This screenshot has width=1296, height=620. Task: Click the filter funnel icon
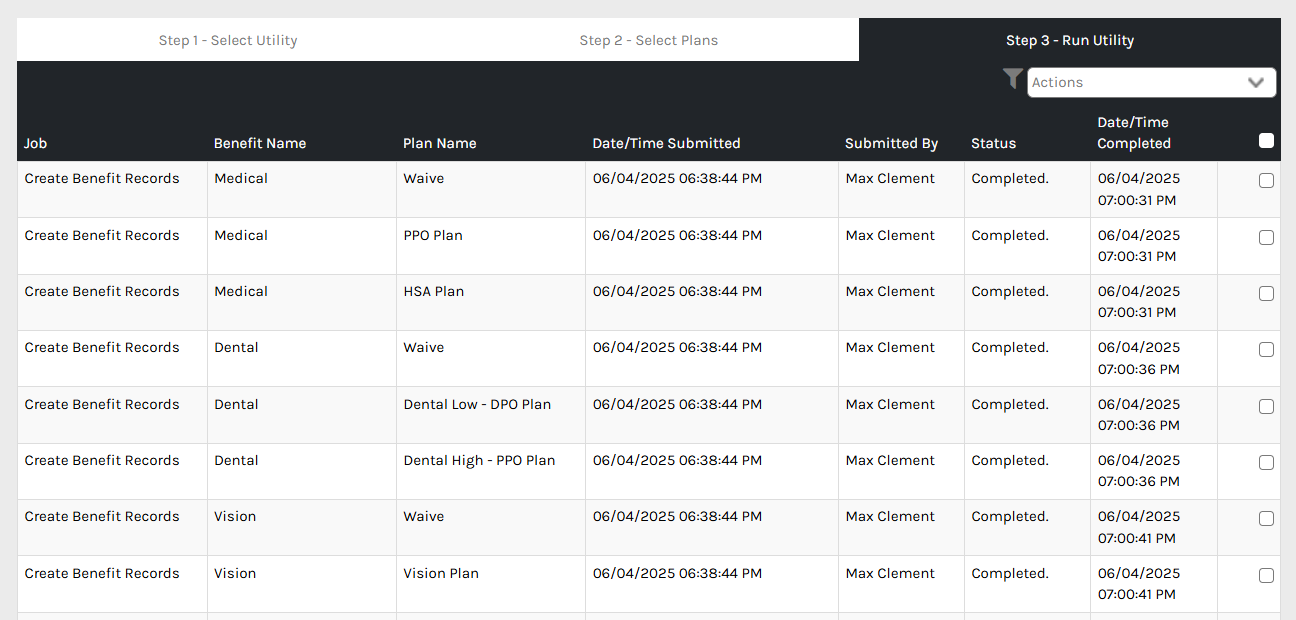pyautogui.click(x=1012, y=79)
